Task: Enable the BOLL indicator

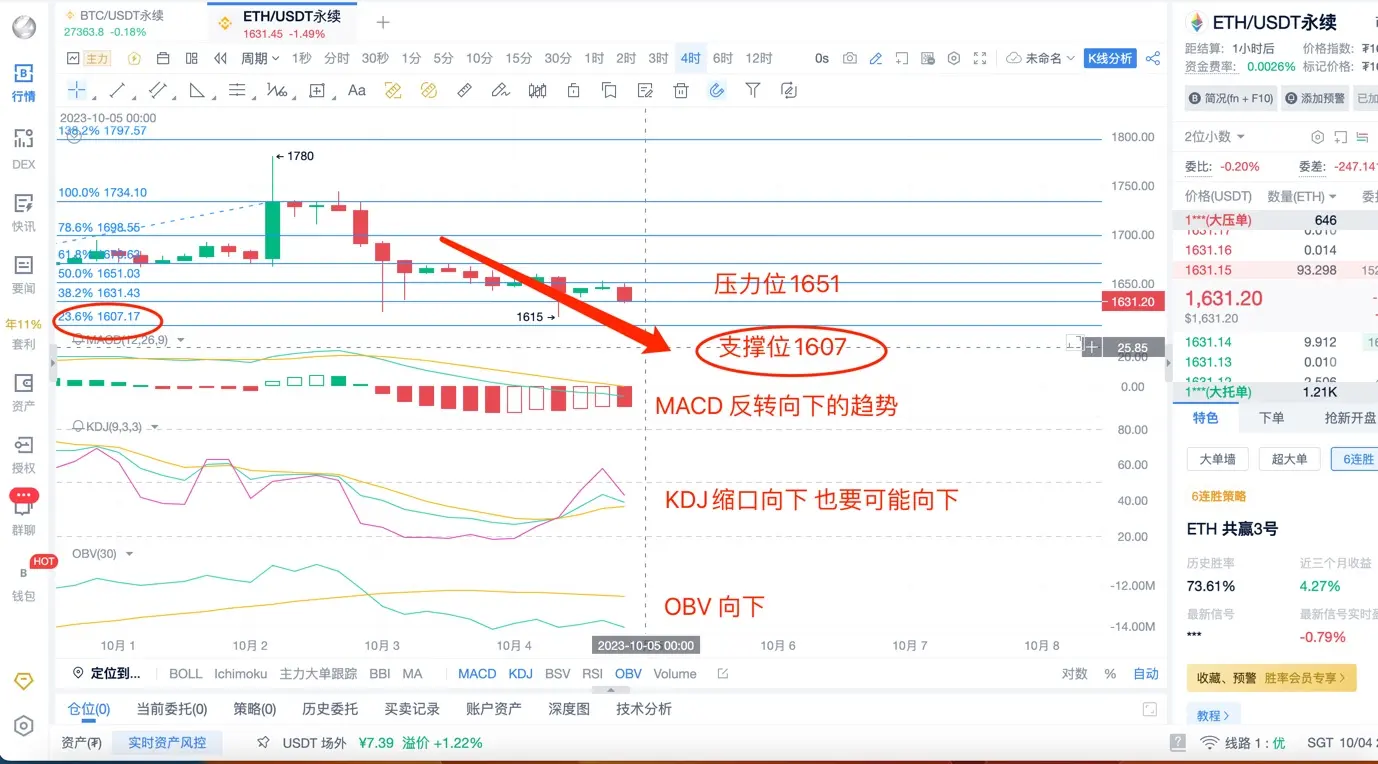Action: [186, 673]
